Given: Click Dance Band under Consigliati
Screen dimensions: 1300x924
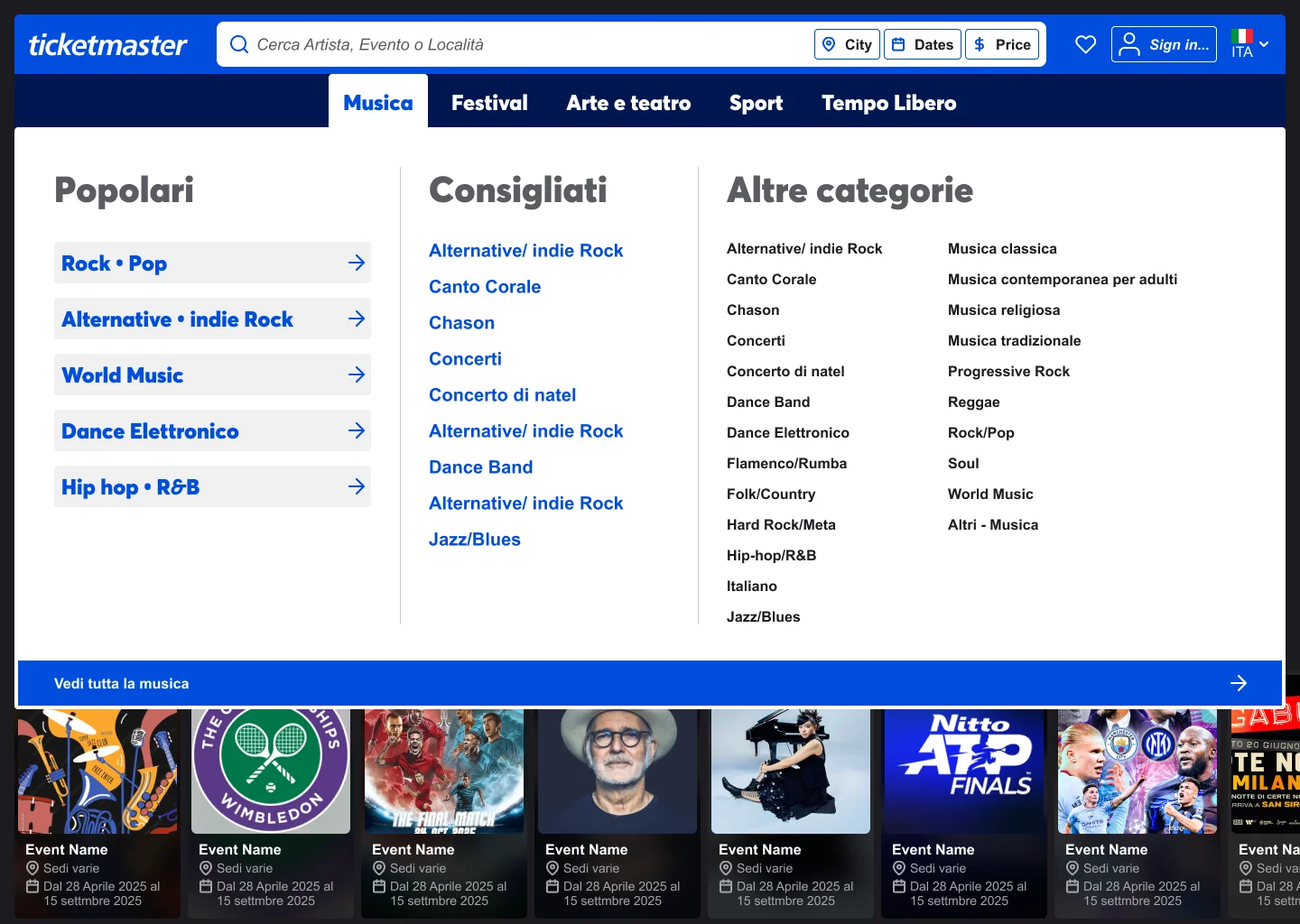Looking at the screenshot, I should pyautogui.click(x=480, y=467).
